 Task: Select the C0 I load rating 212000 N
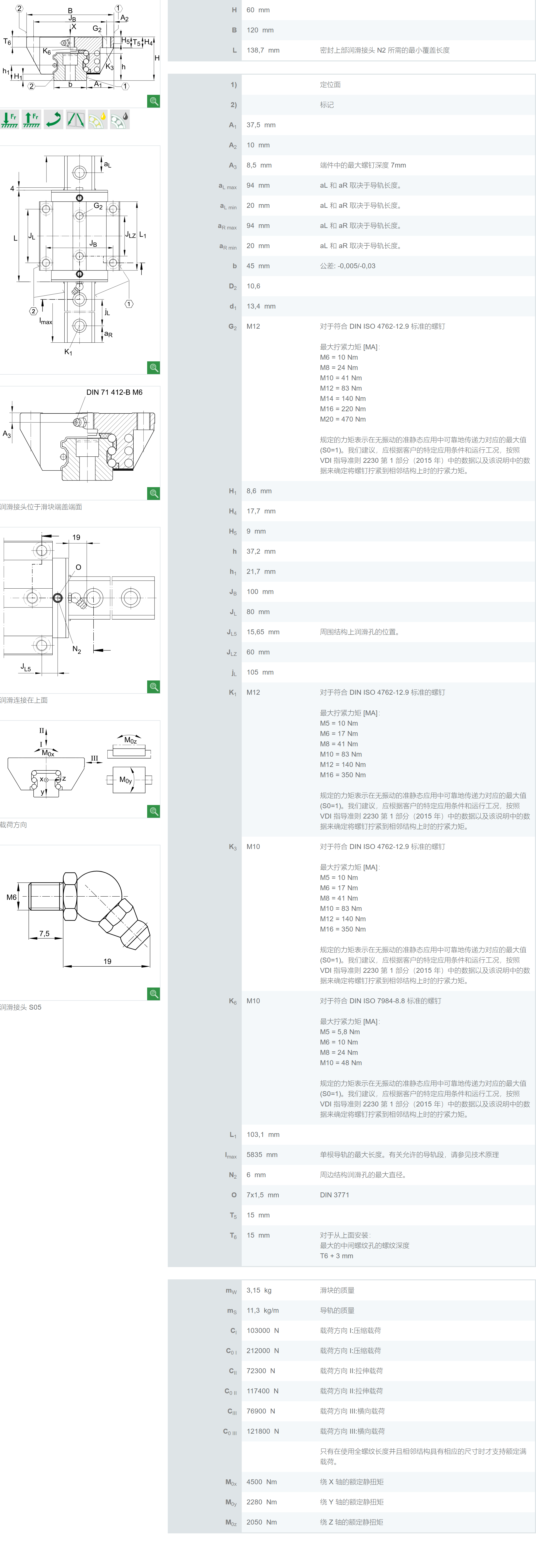coord(263,1351)
